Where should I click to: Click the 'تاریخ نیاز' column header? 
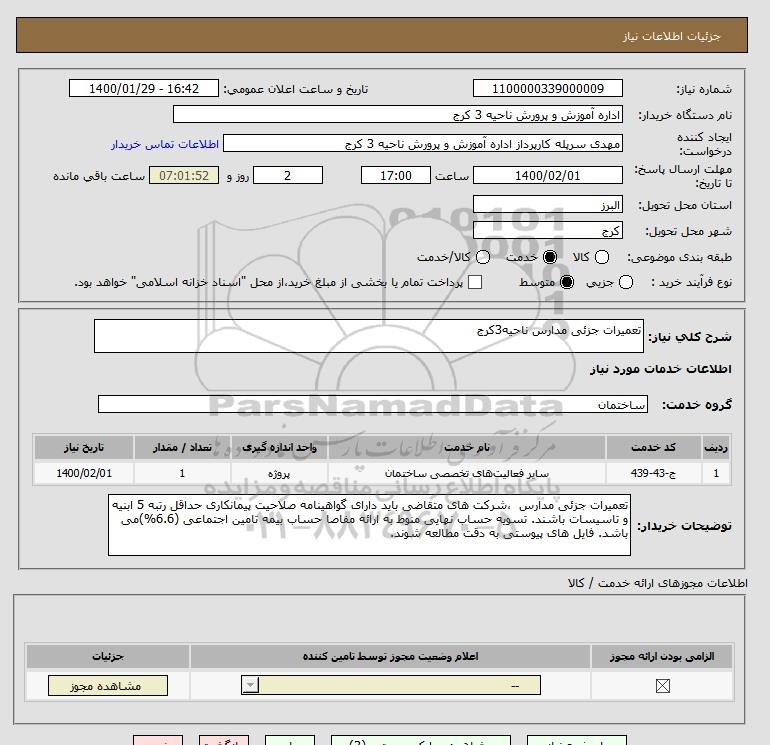pyautogui.click(x=84, y=447)
